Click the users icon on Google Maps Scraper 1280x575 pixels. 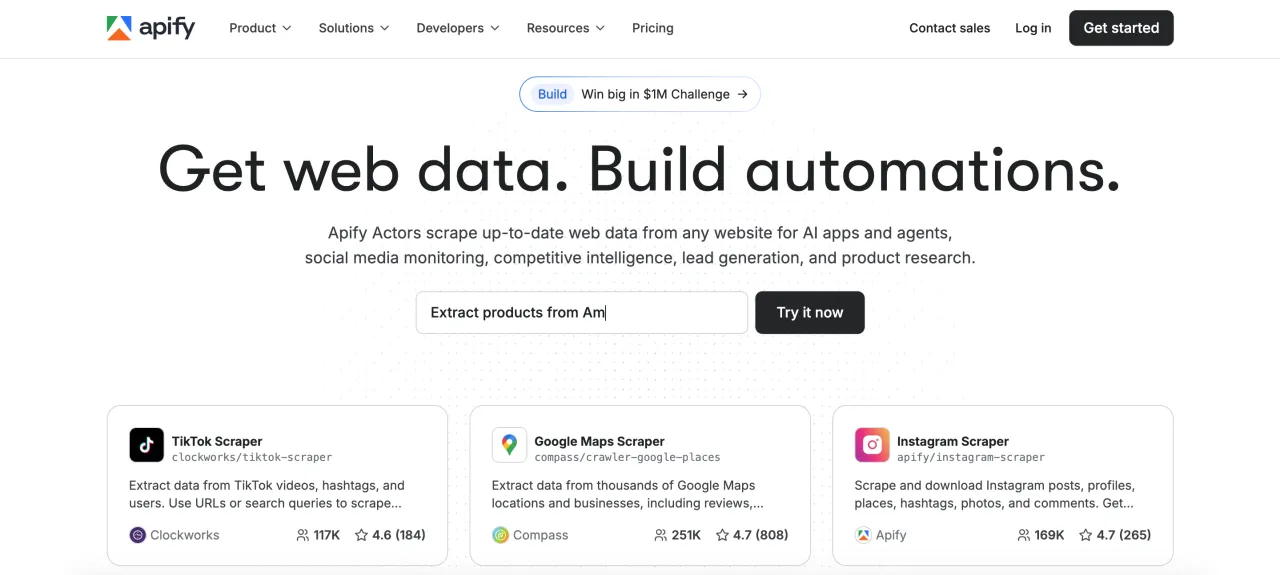660,535
